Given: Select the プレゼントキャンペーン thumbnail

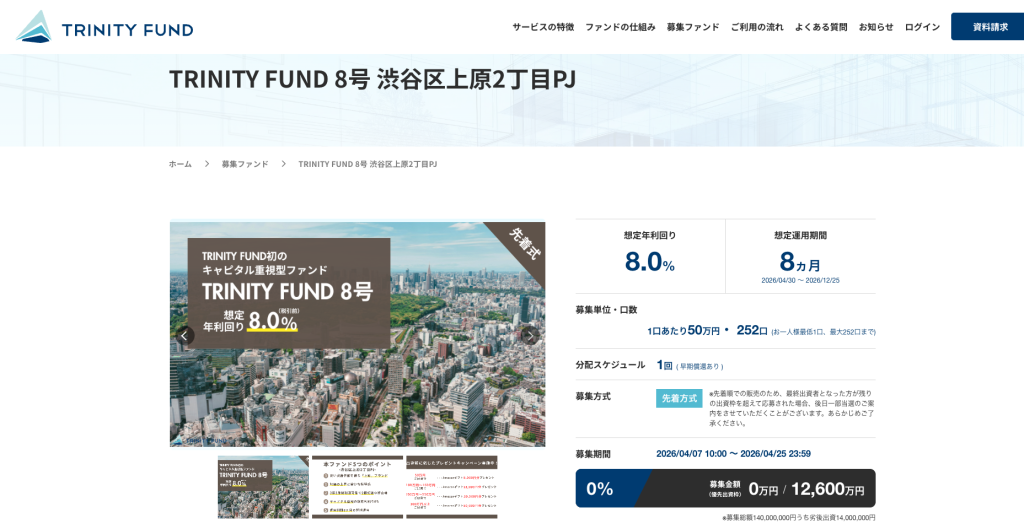Looking at the screenshot, I should [x=451, y=487].
